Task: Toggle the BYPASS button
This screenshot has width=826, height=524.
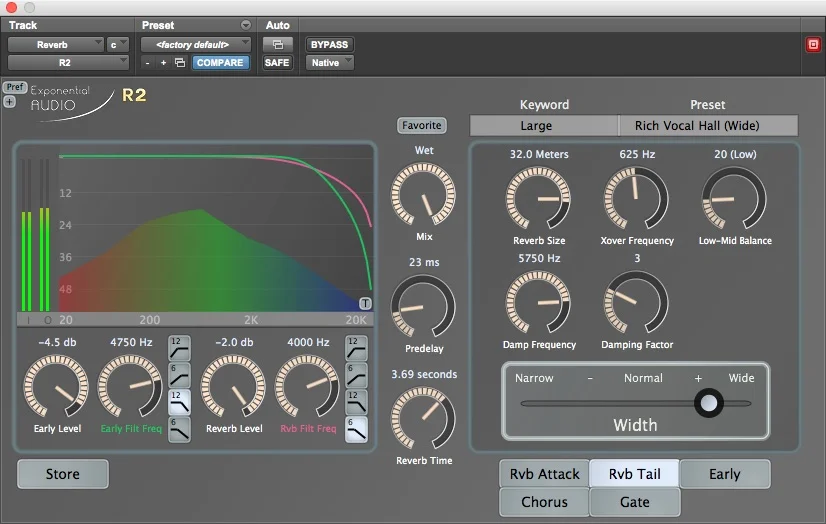Action: 329,45
